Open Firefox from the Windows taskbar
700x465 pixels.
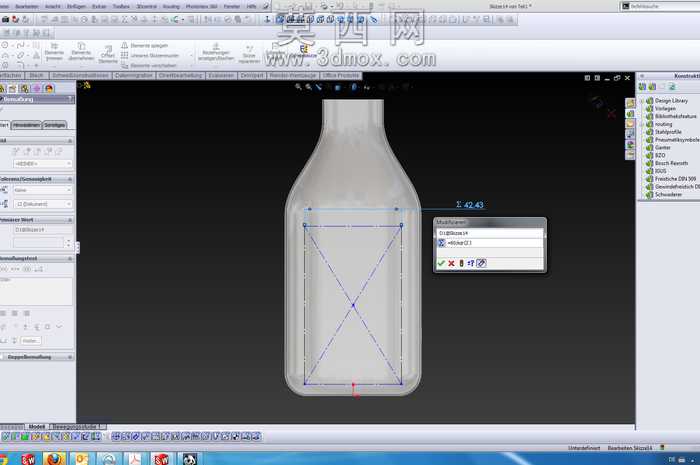pos(54,458)
